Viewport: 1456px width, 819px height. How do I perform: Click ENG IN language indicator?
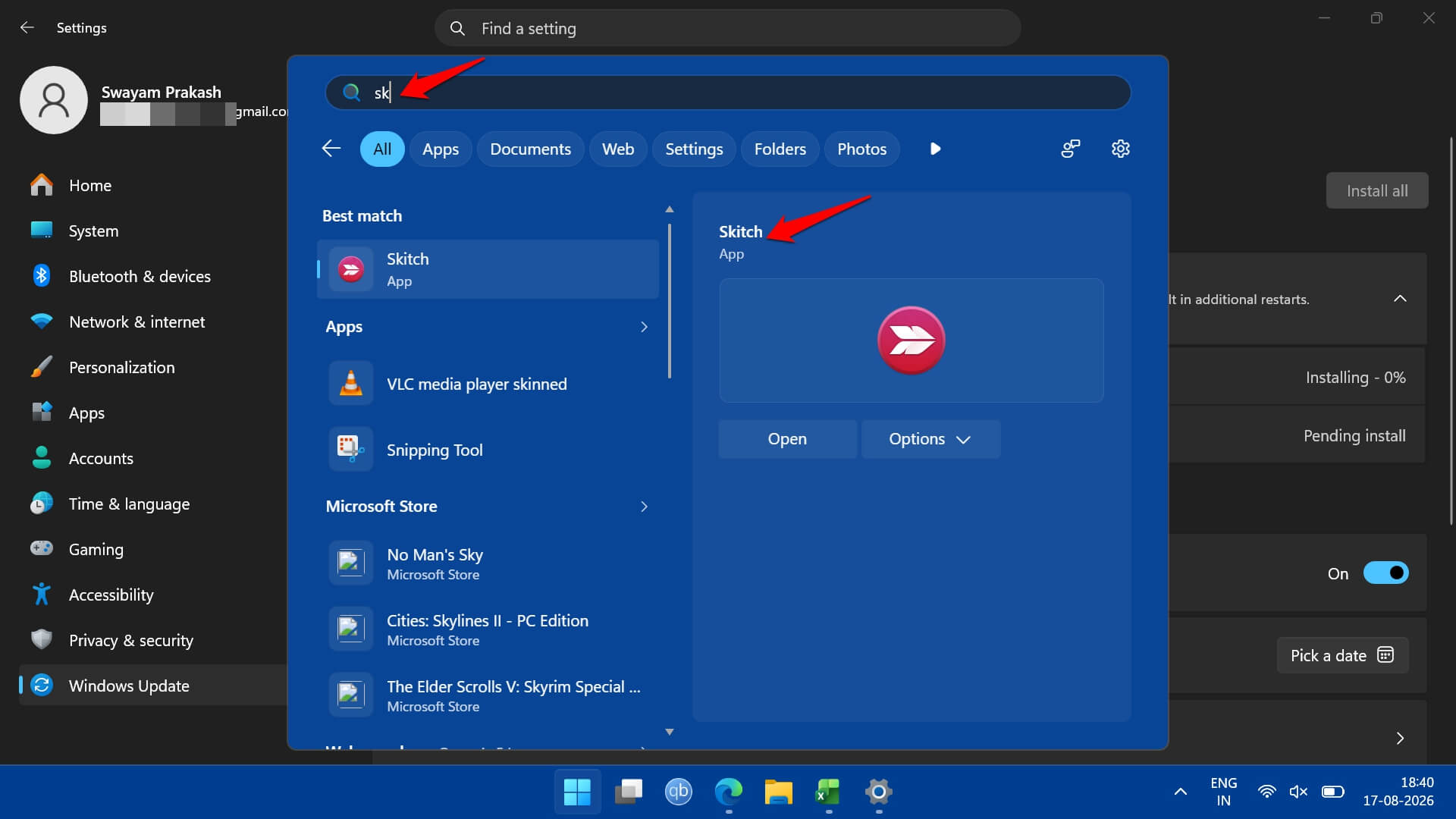point(1223,792)
